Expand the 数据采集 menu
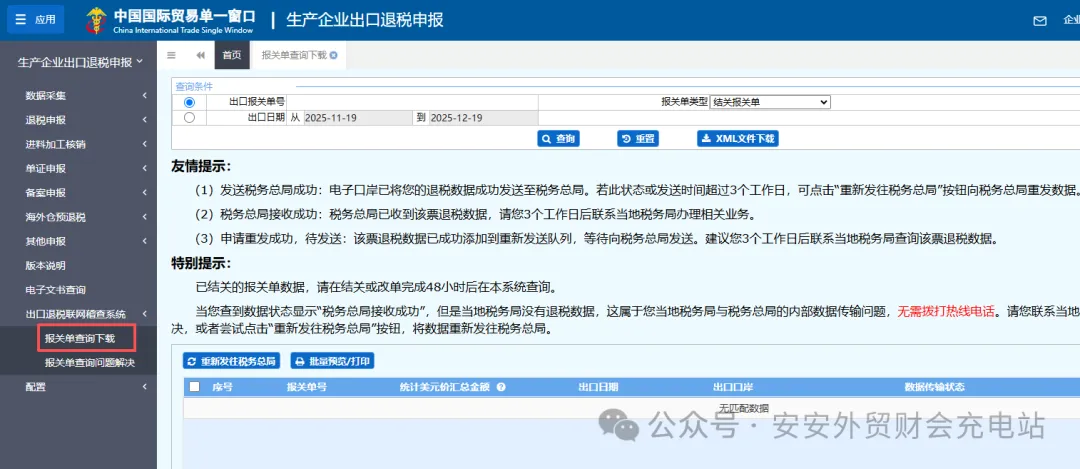 pos(79,96)
